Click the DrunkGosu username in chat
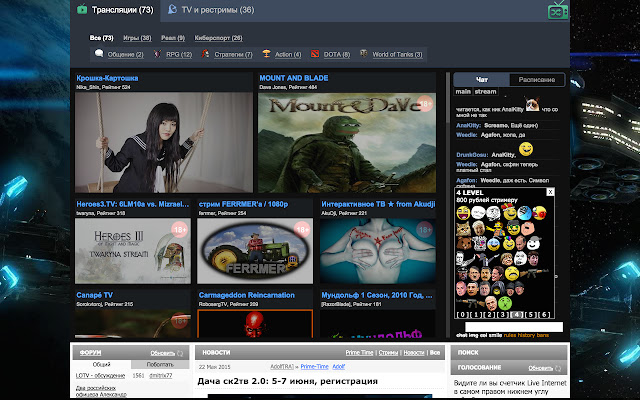Screen dimensions: 640x400 click(471, 155)
